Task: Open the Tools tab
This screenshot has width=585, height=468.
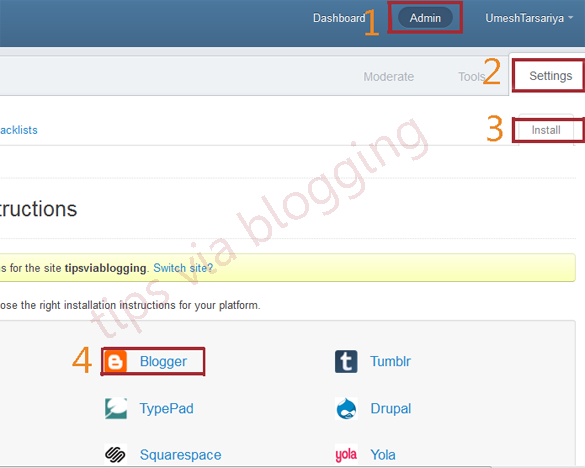Action: pyautogui.click(x=472, y=77)
